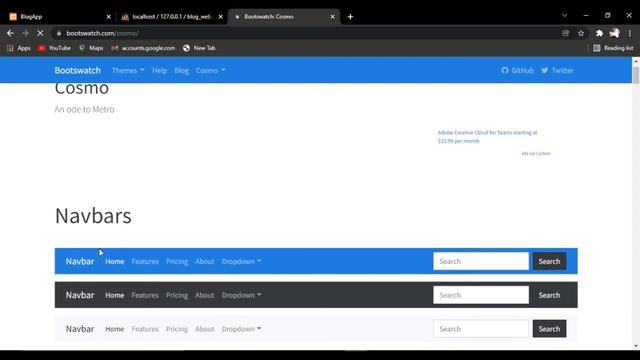Click the vertical scrollbar thumb

tap(636, 75)
